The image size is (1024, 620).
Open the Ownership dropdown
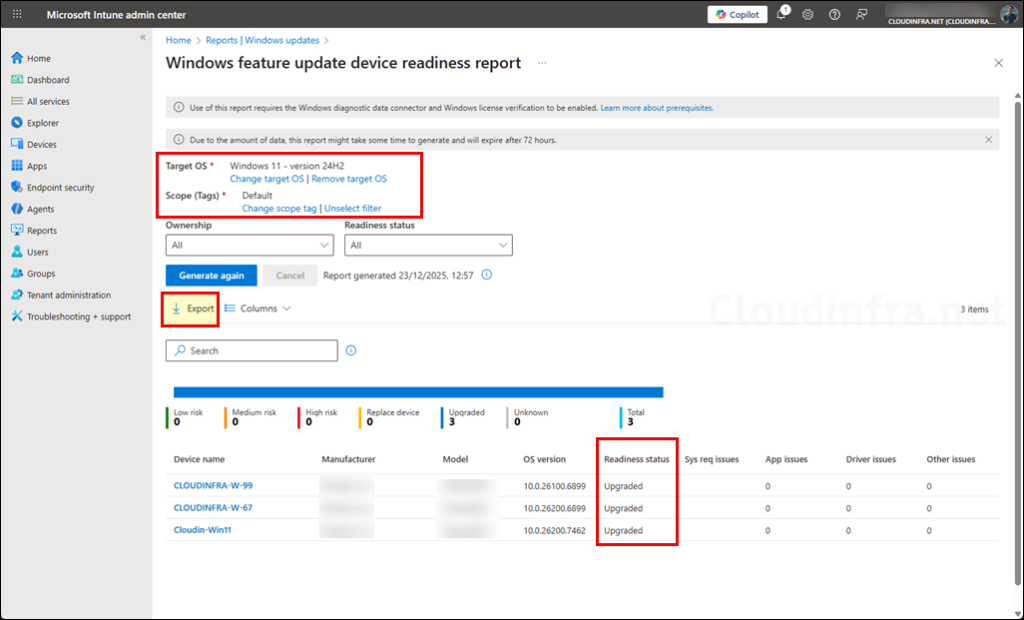point(249,245)
